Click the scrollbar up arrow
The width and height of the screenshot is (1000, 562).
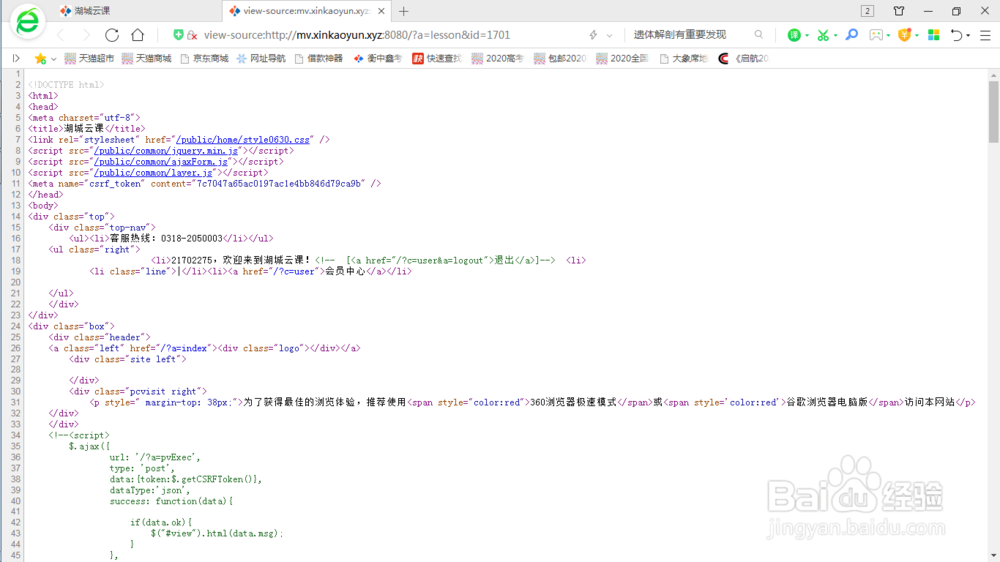(994, 75)
